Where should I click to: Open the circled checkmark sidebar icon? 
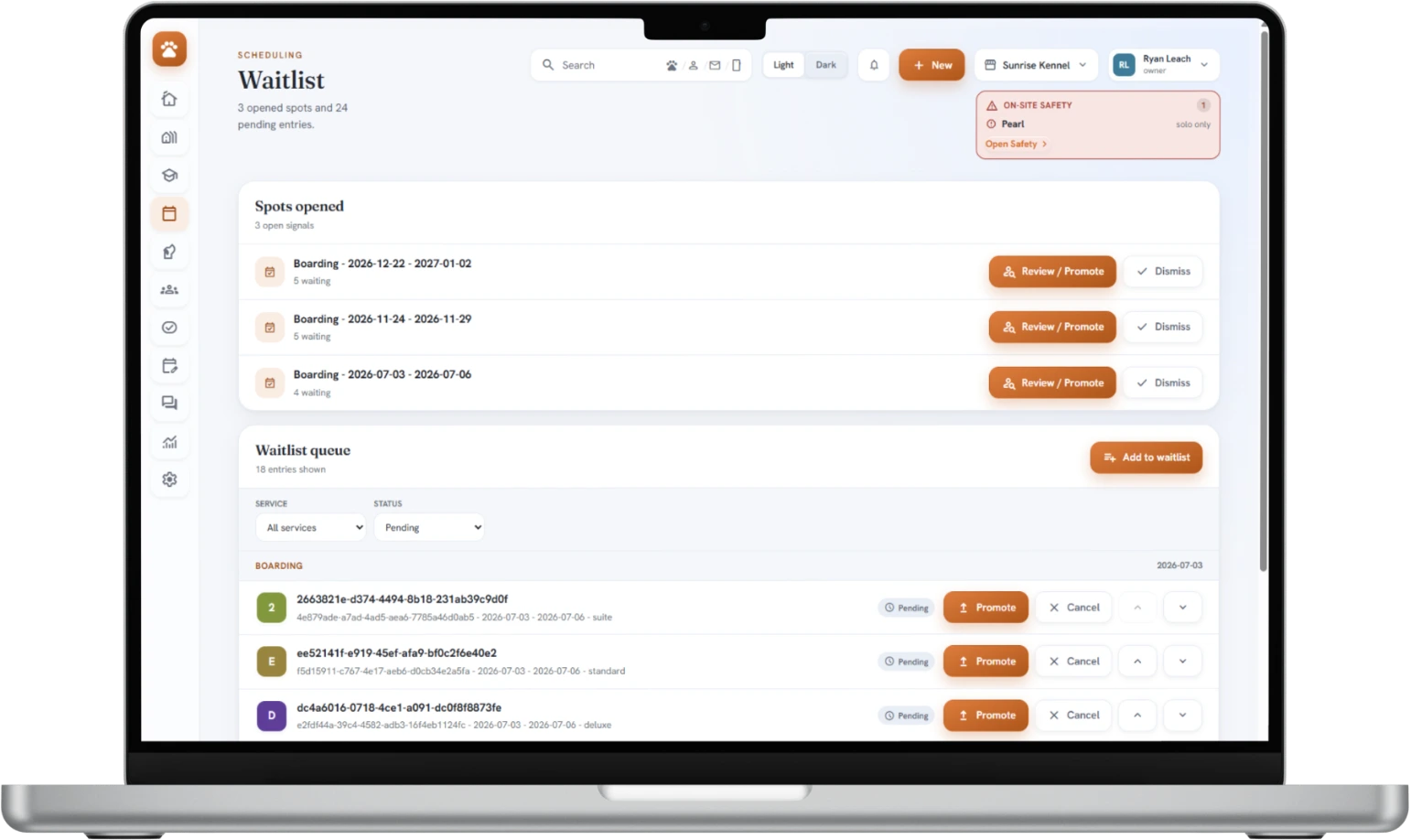pos(169,328)
